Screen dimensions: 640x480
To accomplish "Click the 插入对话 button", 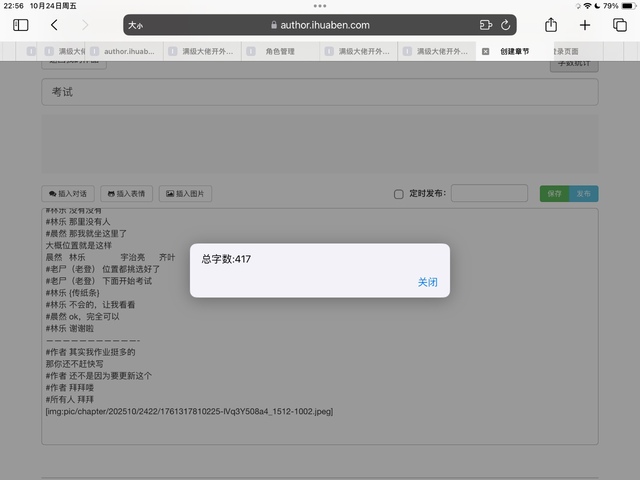I will click(x=68, y=194).
